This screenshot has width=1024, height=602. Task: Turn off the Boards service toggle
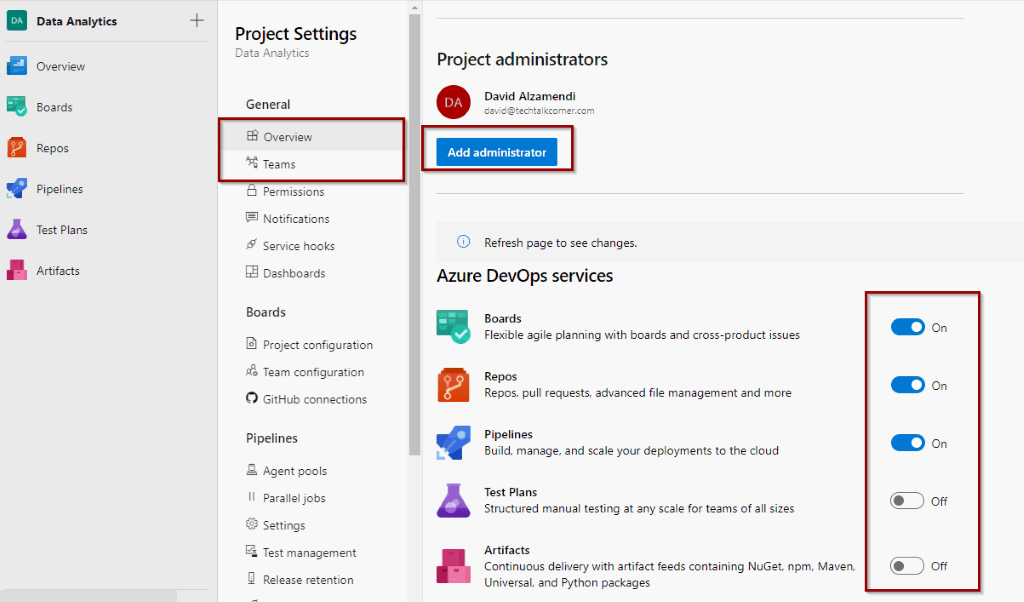[908, 327]
